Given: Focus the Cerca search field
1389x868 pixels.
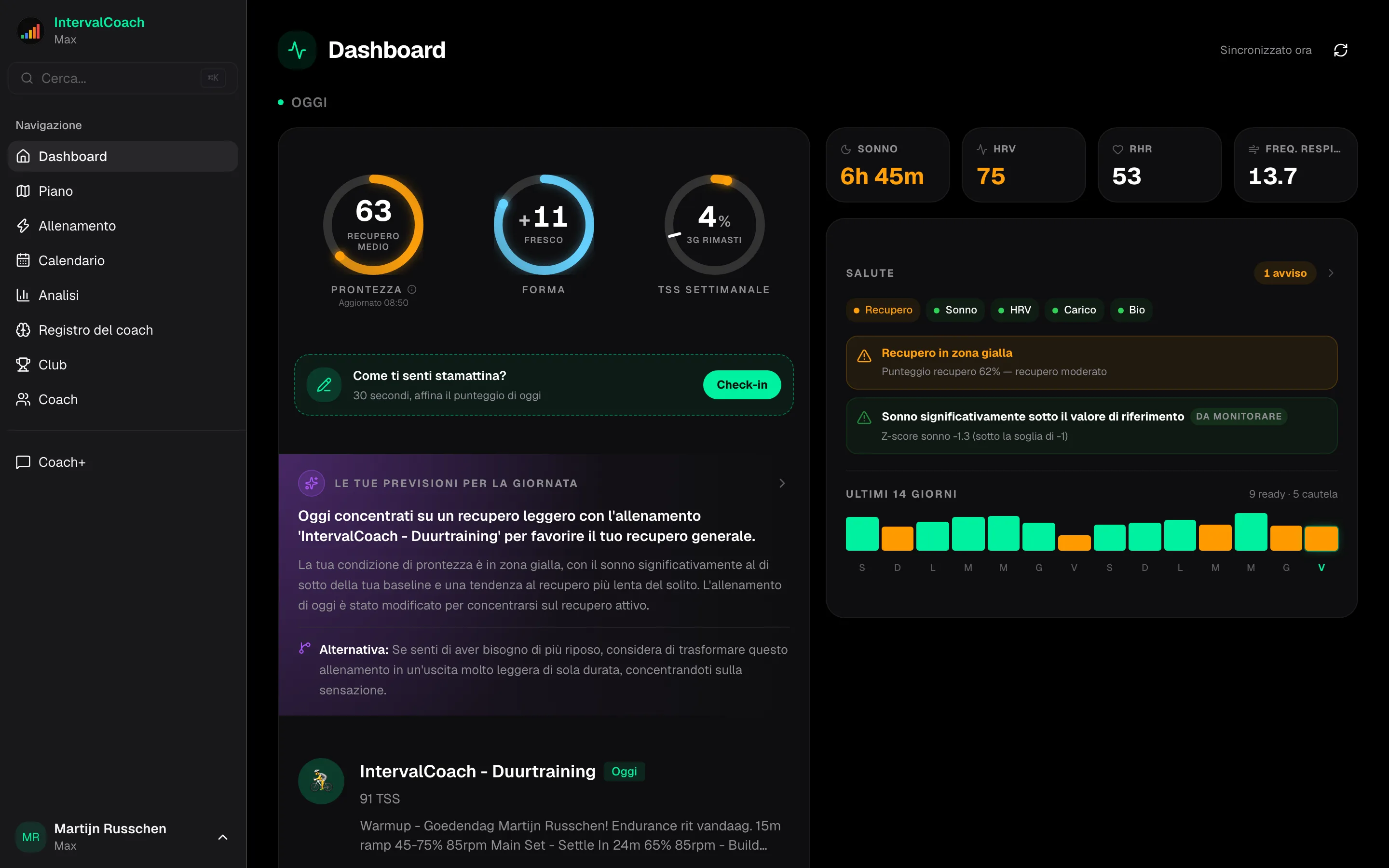Looking at the screenshot, I should 123,78.
